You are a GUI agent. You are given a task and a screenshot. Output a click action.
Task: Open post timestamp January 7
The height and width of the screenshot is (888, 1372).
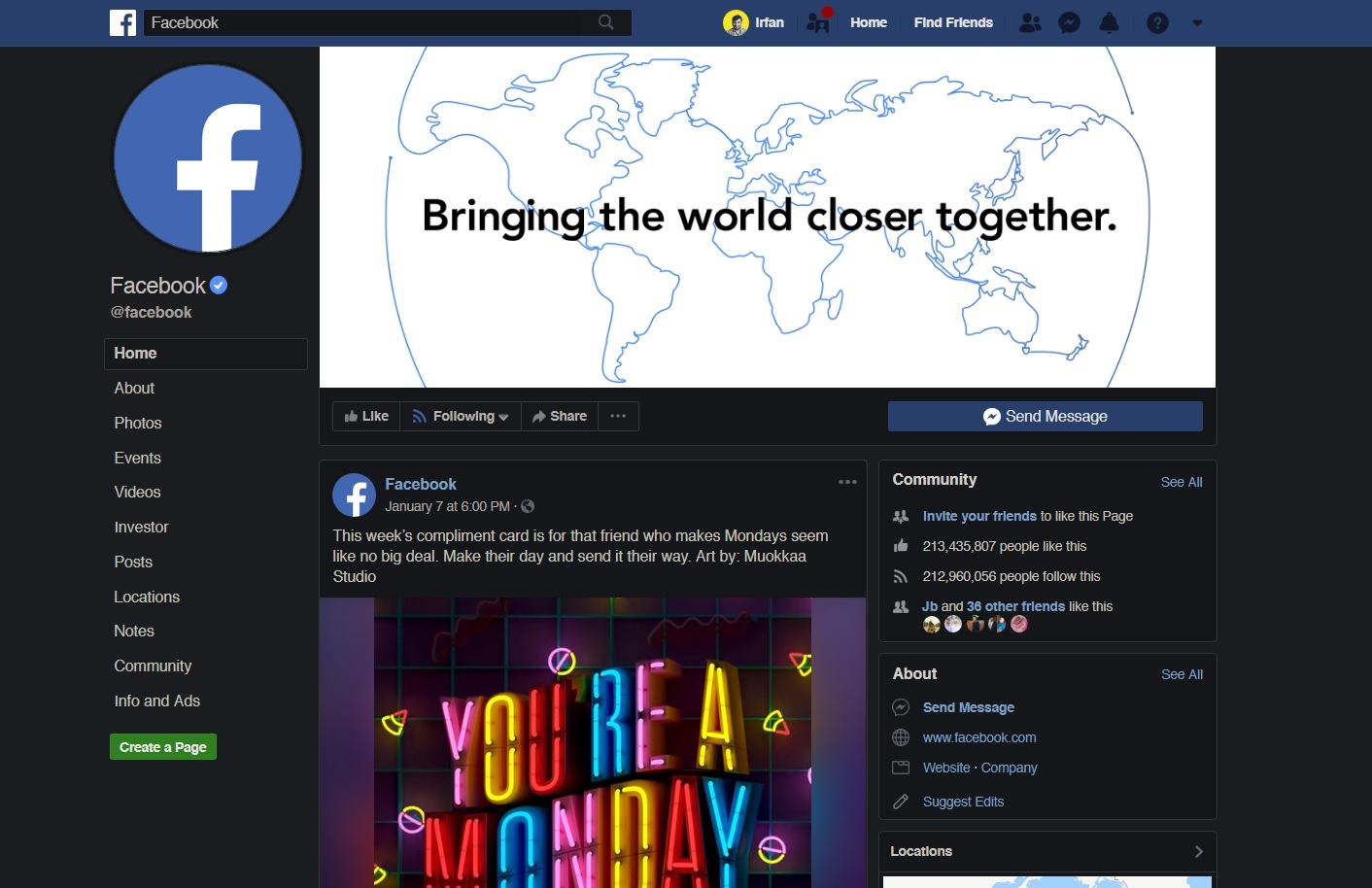tap(447, 506)
